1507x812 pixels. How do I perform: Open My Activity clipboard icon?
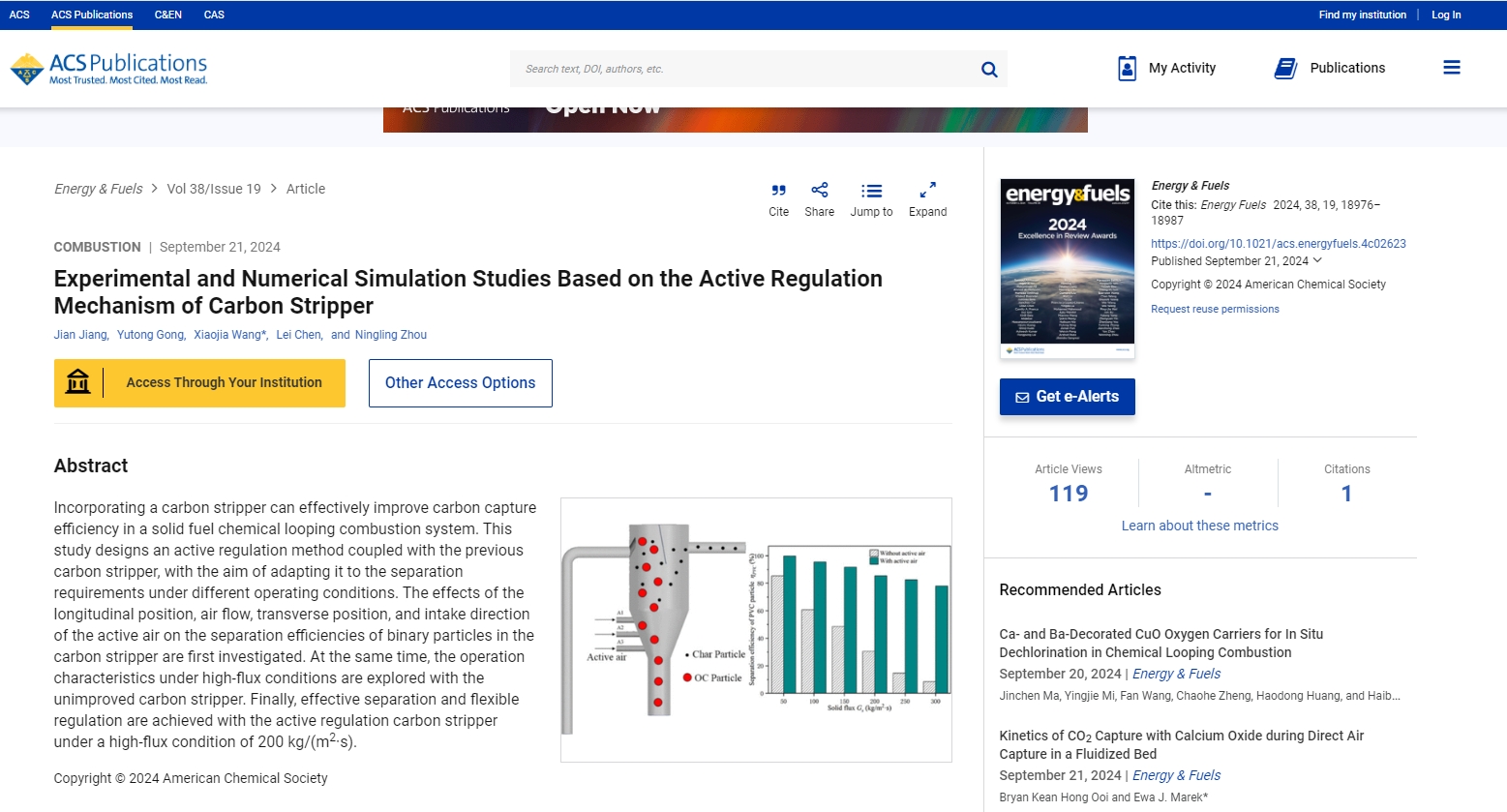(x=1127, y=68)
